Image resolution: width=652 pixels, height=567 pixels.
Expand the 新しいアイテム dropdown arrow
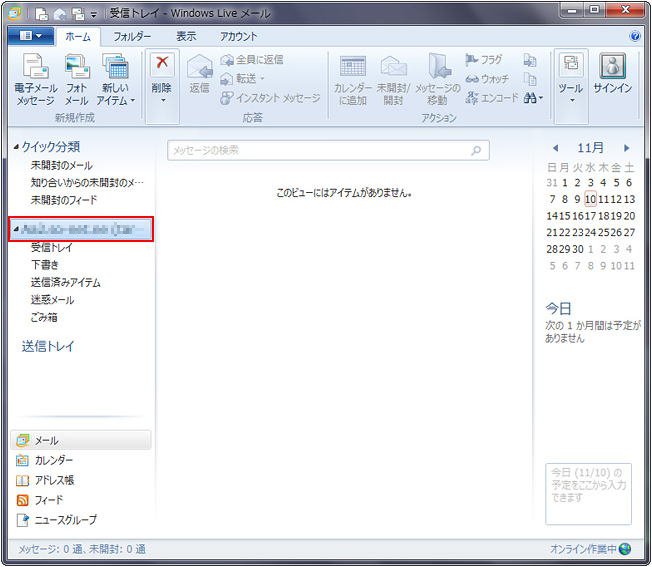pos(133,101)
